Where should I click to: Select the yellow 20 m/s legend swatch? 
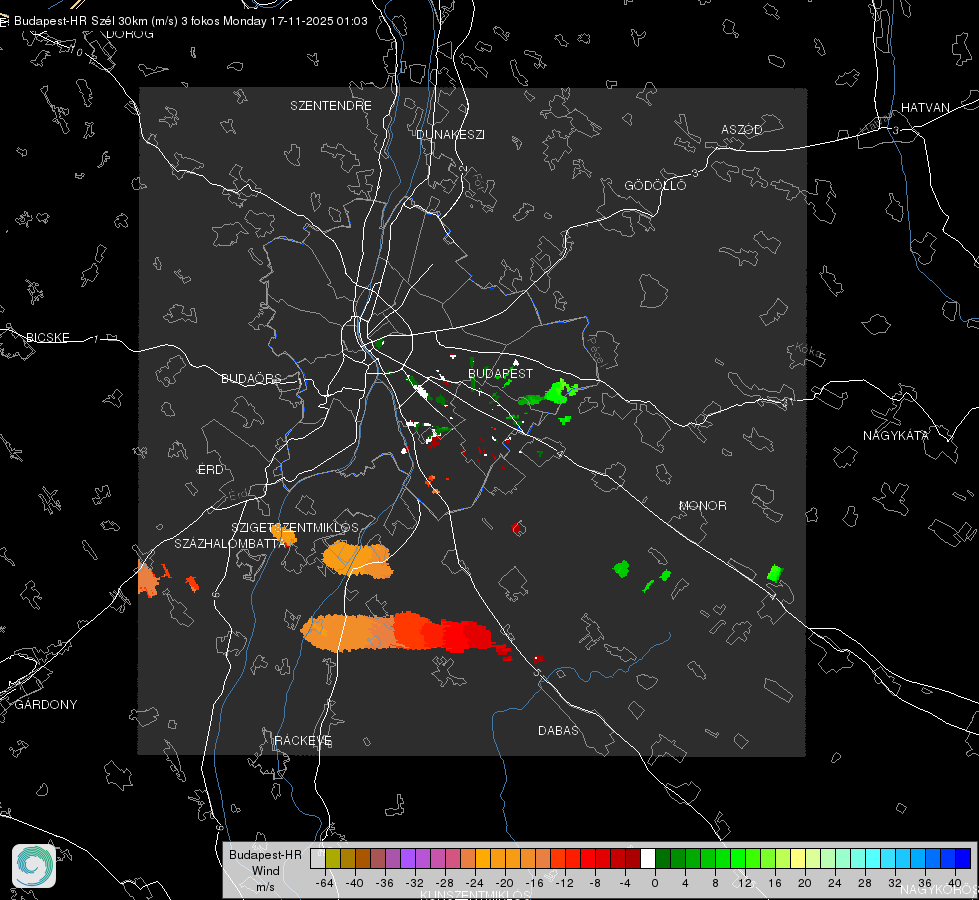[x=798, y=858]
